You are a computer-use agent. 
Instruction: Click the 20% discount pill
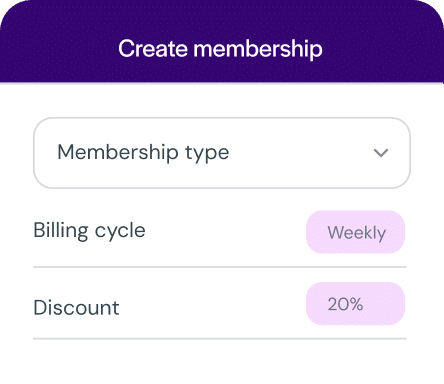355,304
